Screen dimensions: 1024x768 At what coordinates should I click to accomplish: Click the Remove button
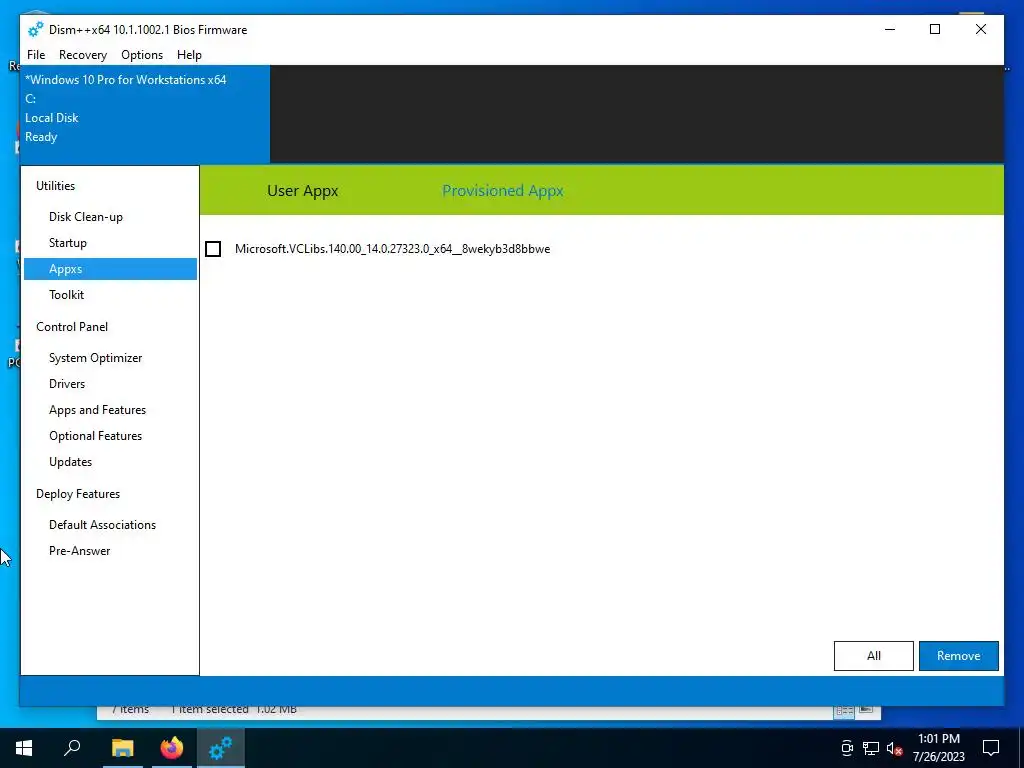[x=958, y=656]
